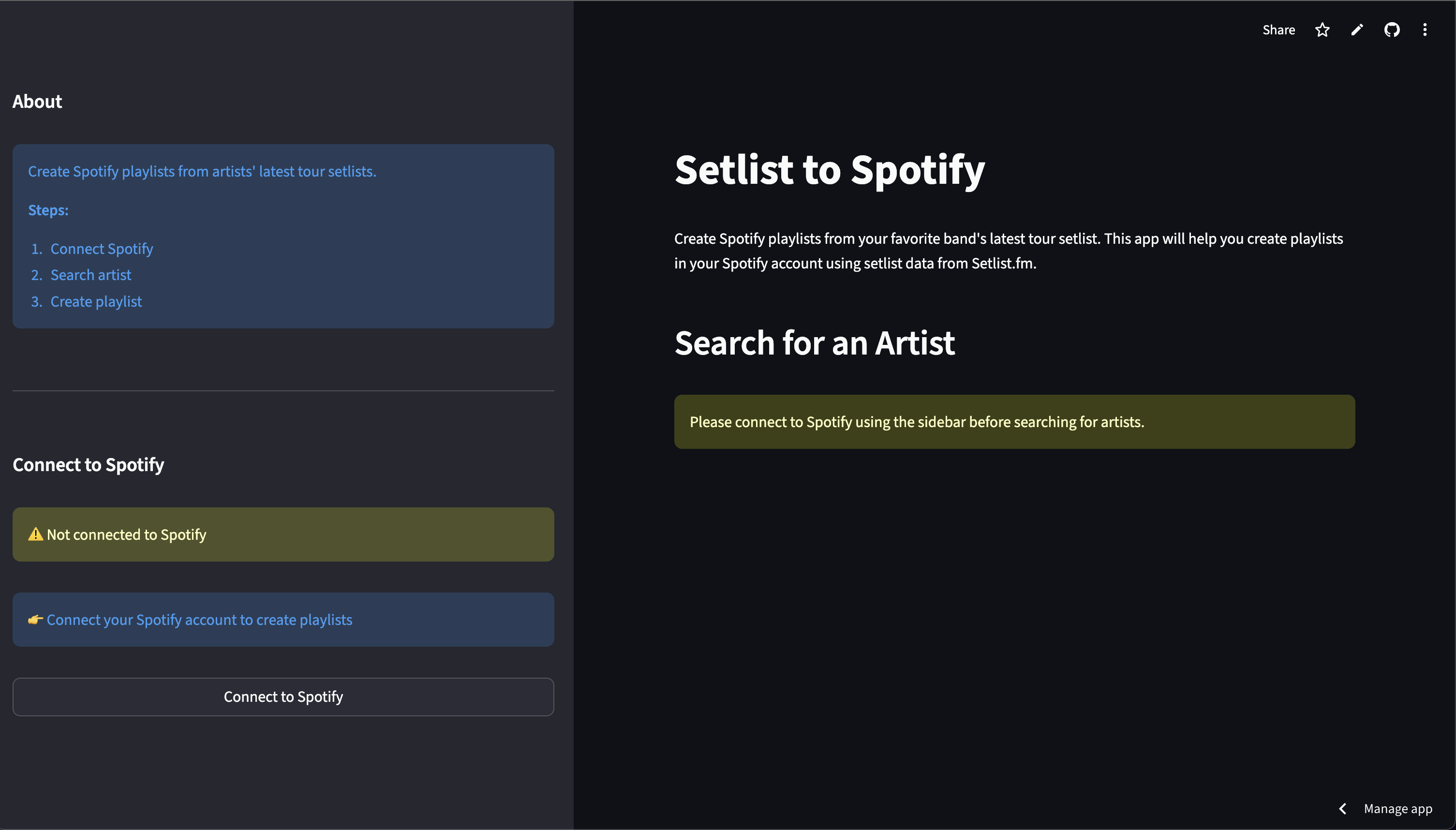This screenshot has width=1456, height=830.
Task: Click the Search for an Artist heading
Action: pyautogui.click(x=814, y=343)
